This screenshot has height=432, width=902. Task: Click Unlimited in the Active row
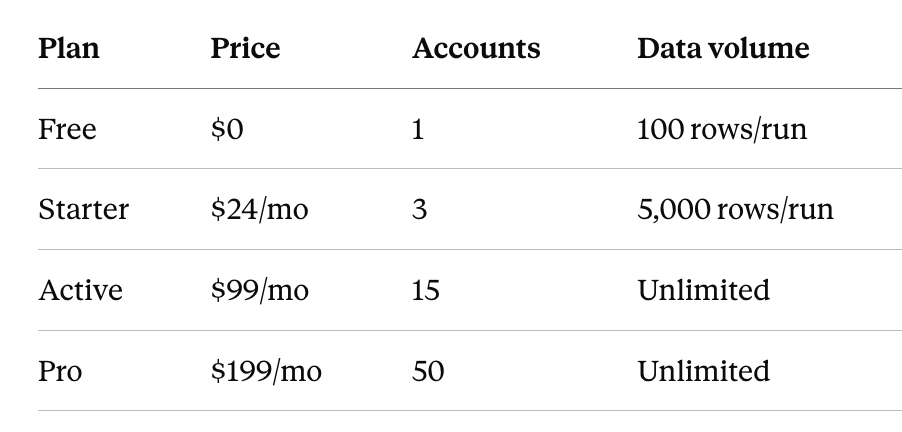pyautogui.click(x=704, y=290)
